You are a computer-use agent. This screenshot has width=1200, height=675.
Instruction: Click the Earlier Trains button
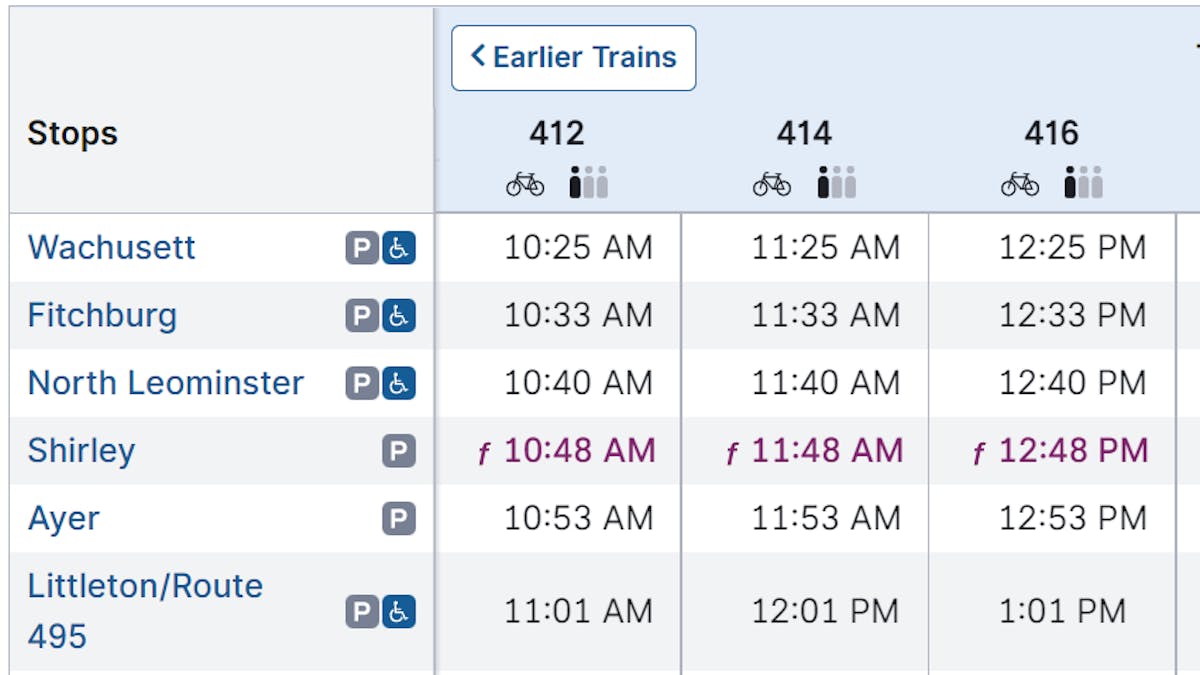click(573, 58)
